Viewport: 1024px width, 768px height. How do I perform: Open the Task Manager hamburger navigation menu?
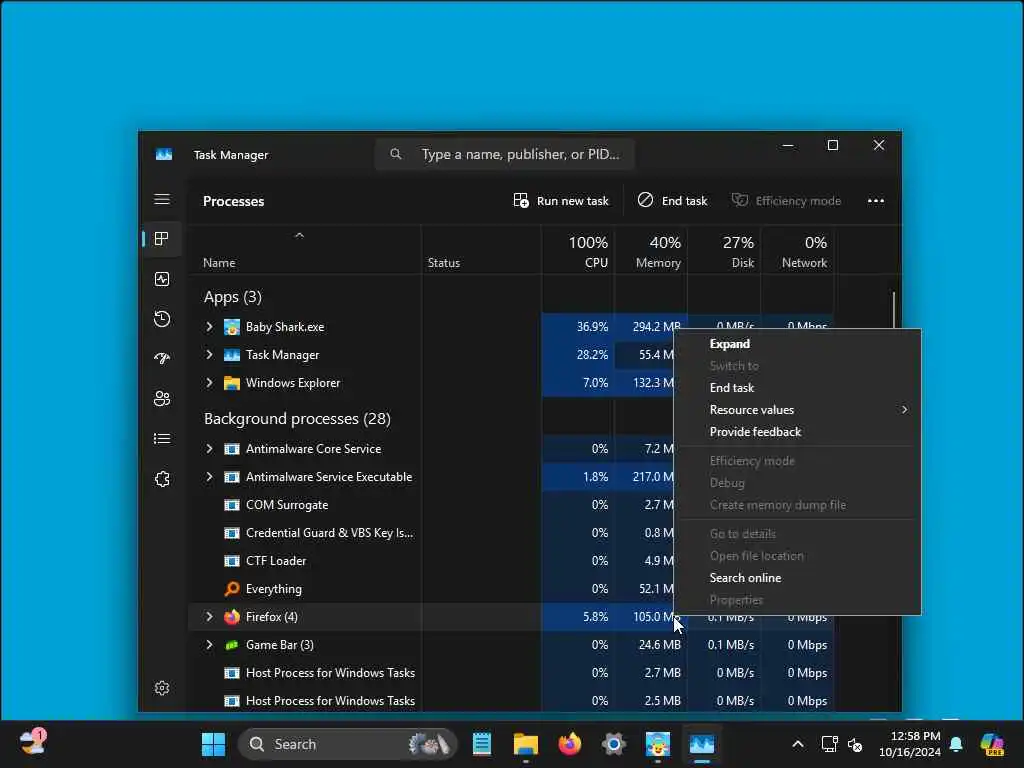click(162, 199)
